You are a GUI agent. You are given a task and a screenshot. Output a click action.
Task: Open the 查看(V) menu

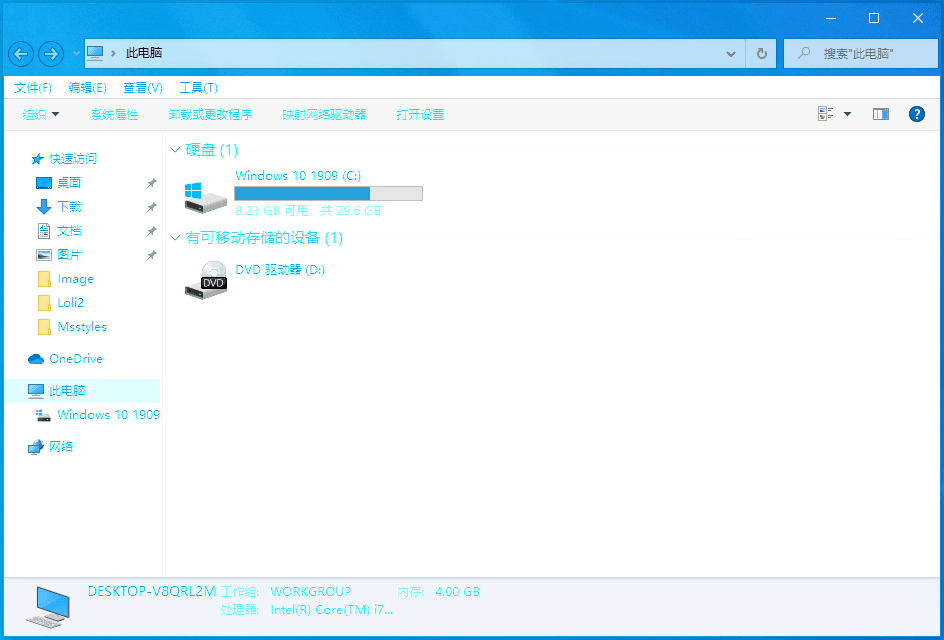143,88
